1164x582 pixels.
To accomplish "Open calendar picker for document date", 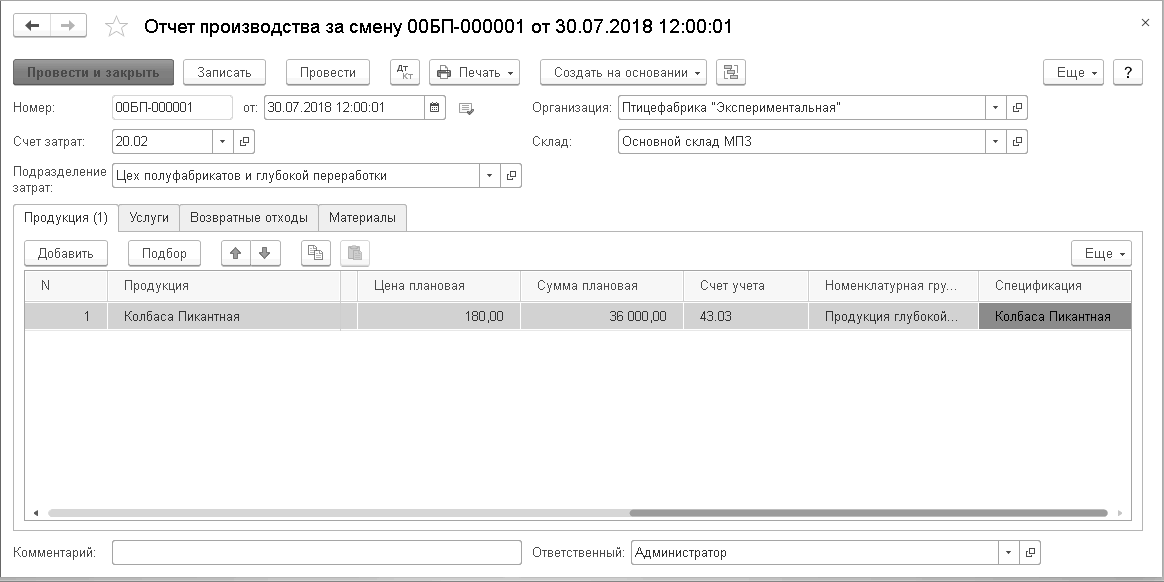I will (435, 108).
